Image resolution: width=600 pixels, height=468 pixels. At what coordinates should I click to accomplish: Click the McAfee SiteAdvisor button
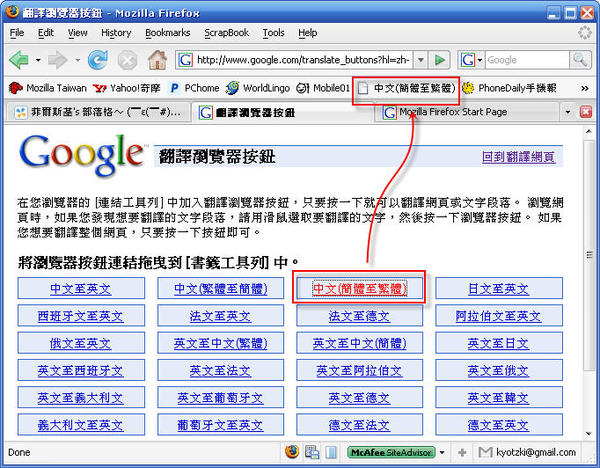coord(391,452)
